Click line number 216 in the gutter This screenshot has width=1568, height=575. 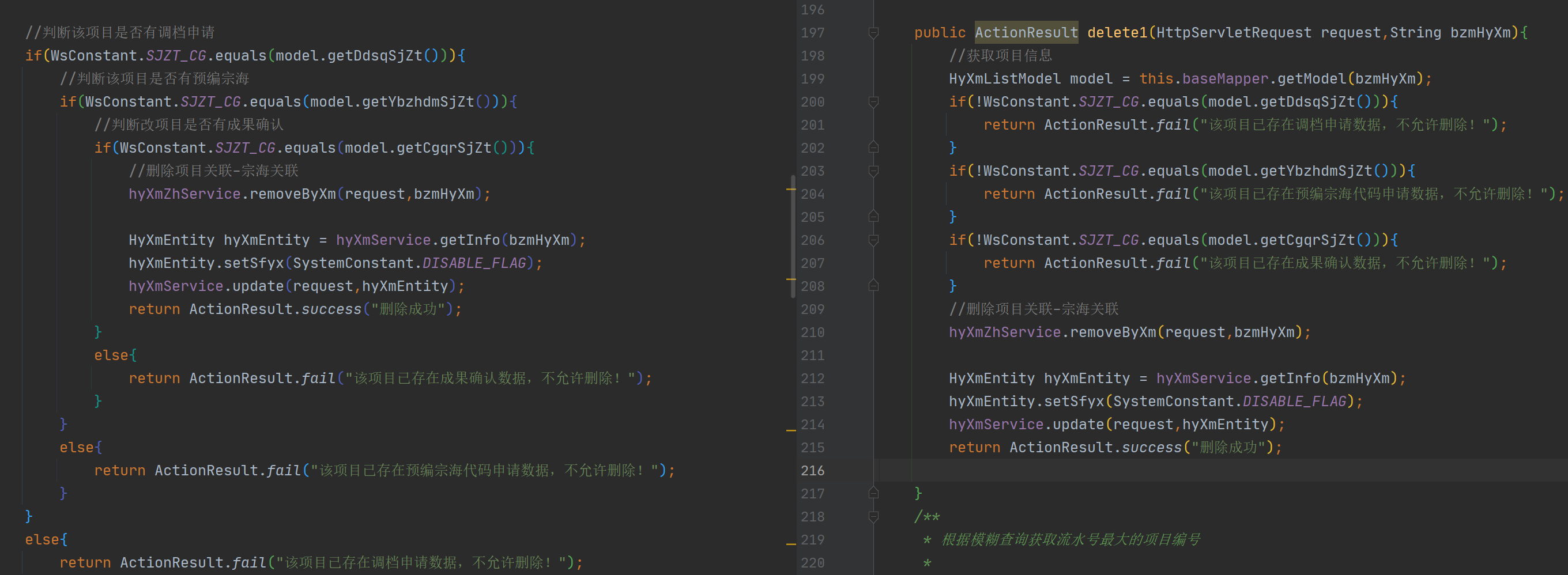pyautogui.click(x=813, y=470)
